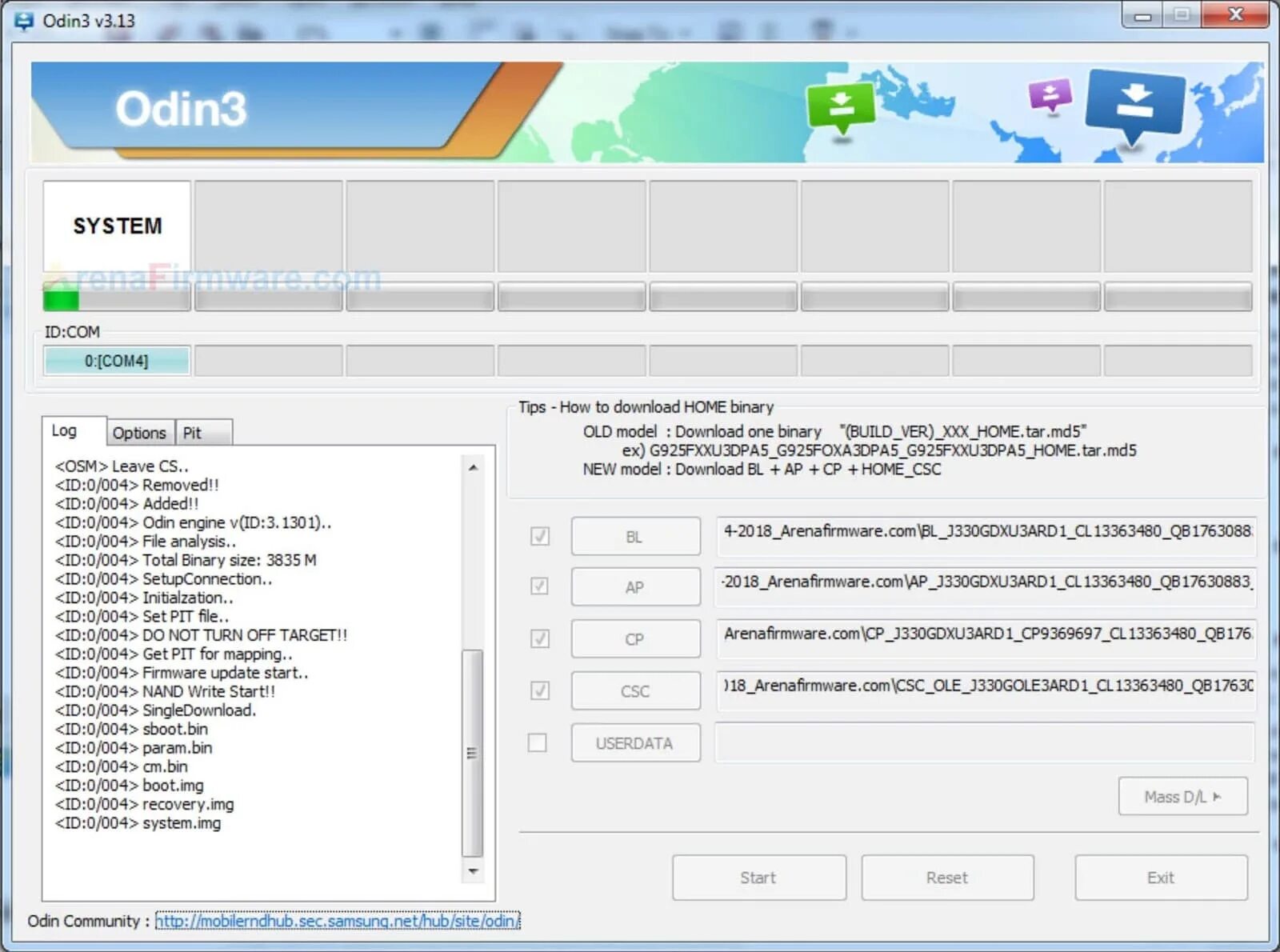Click the AP file button
Screen dimensions: 1280x952
click(x=635, y=587)
